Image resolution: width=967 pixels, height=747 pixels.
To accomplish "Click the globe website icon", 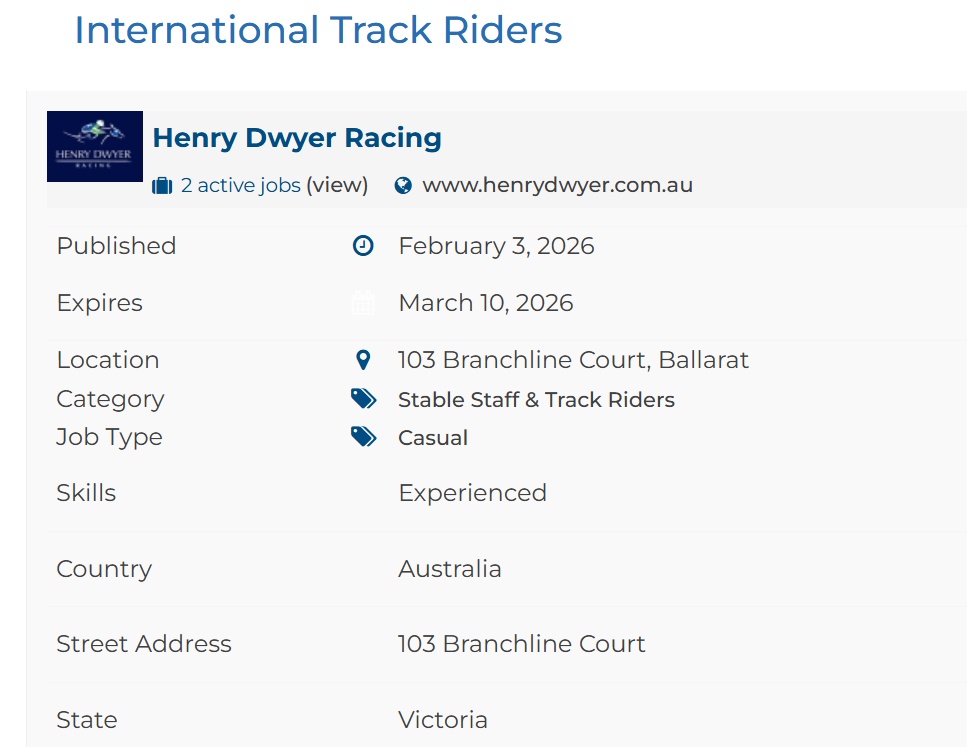I will (403, 186).
